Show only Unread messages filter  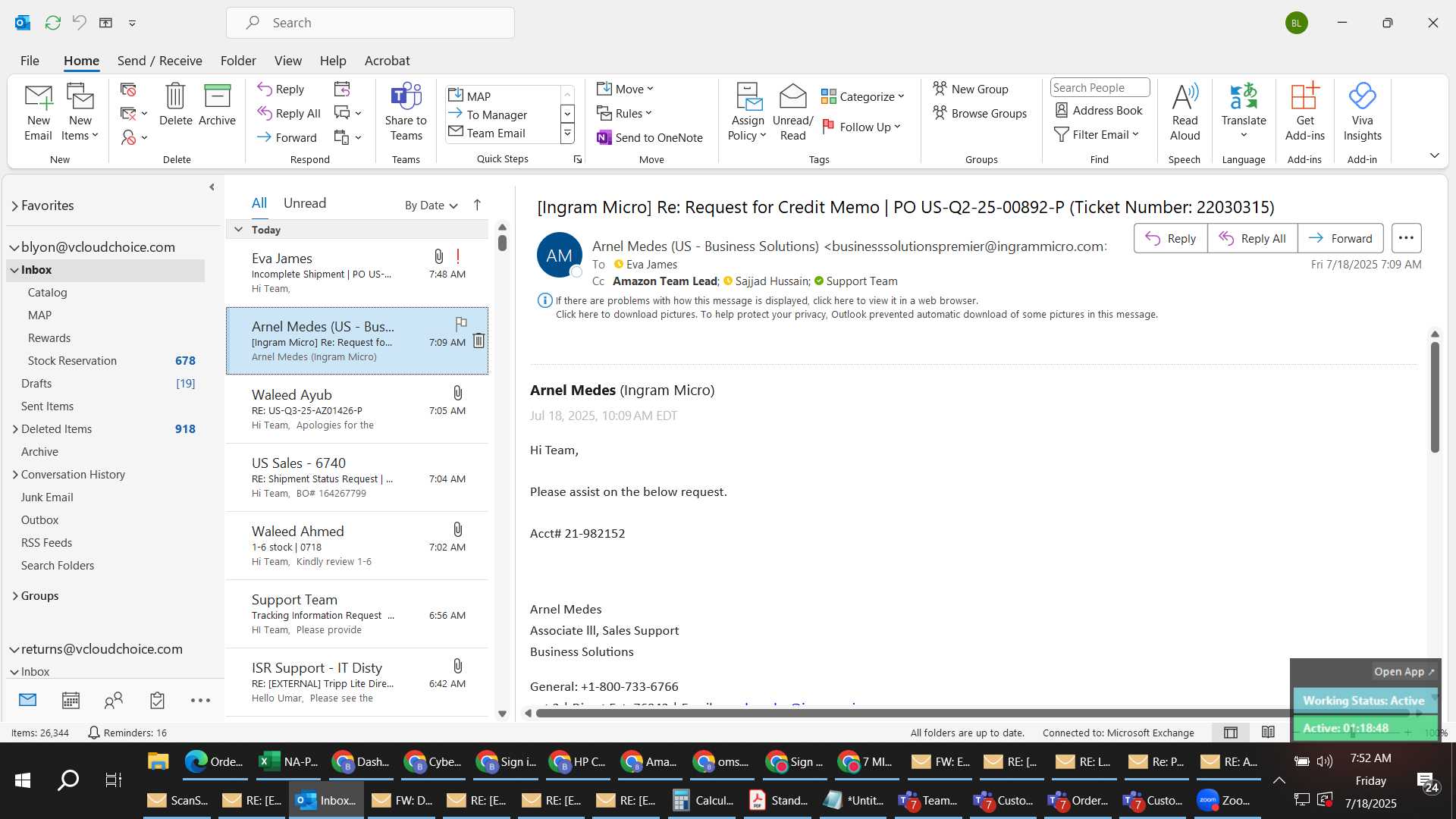point(305,203)
